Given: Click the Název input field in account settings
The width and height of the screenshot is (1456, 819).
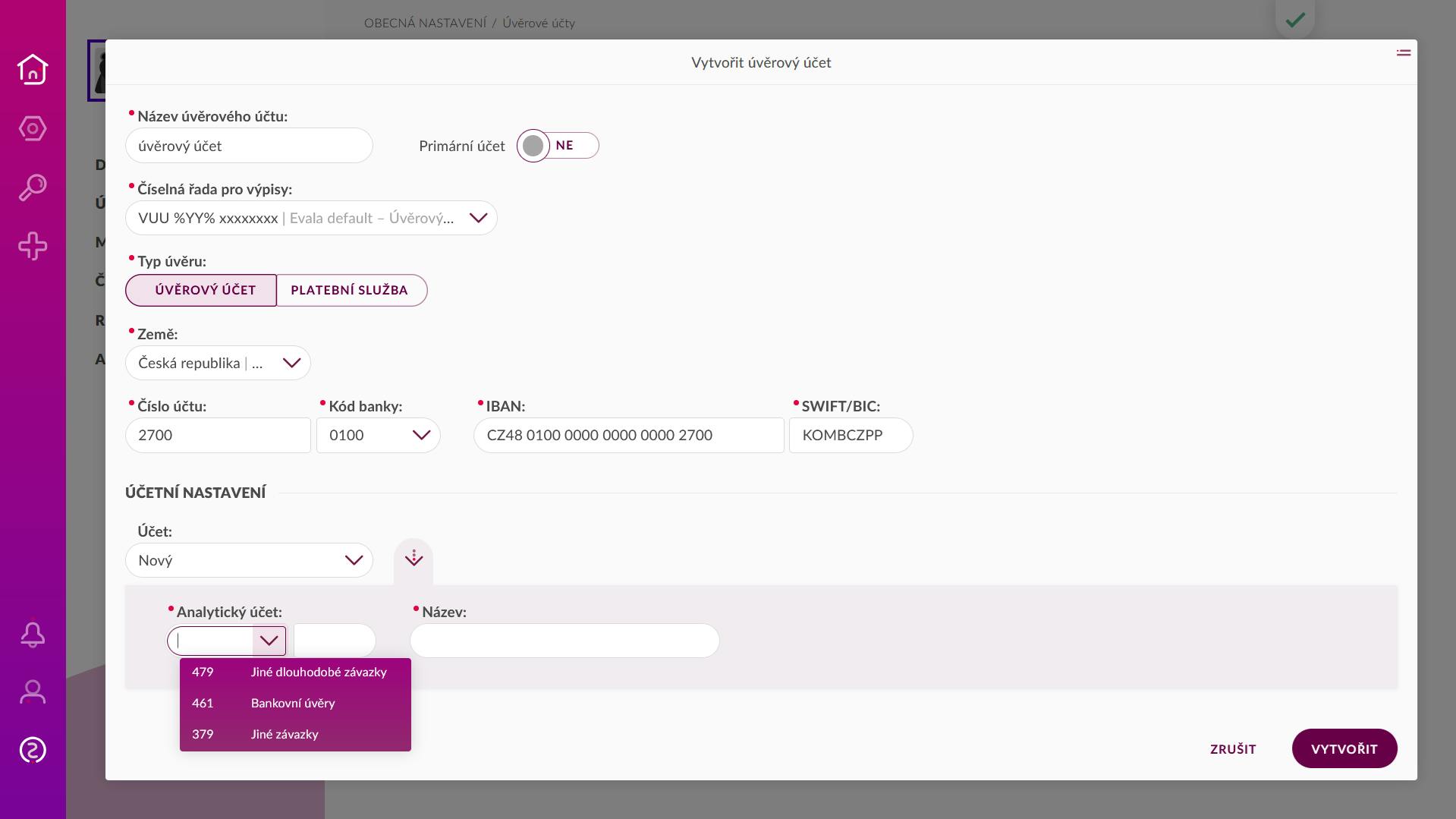Looking at the screenshot, I should click(x=564, y=641).
